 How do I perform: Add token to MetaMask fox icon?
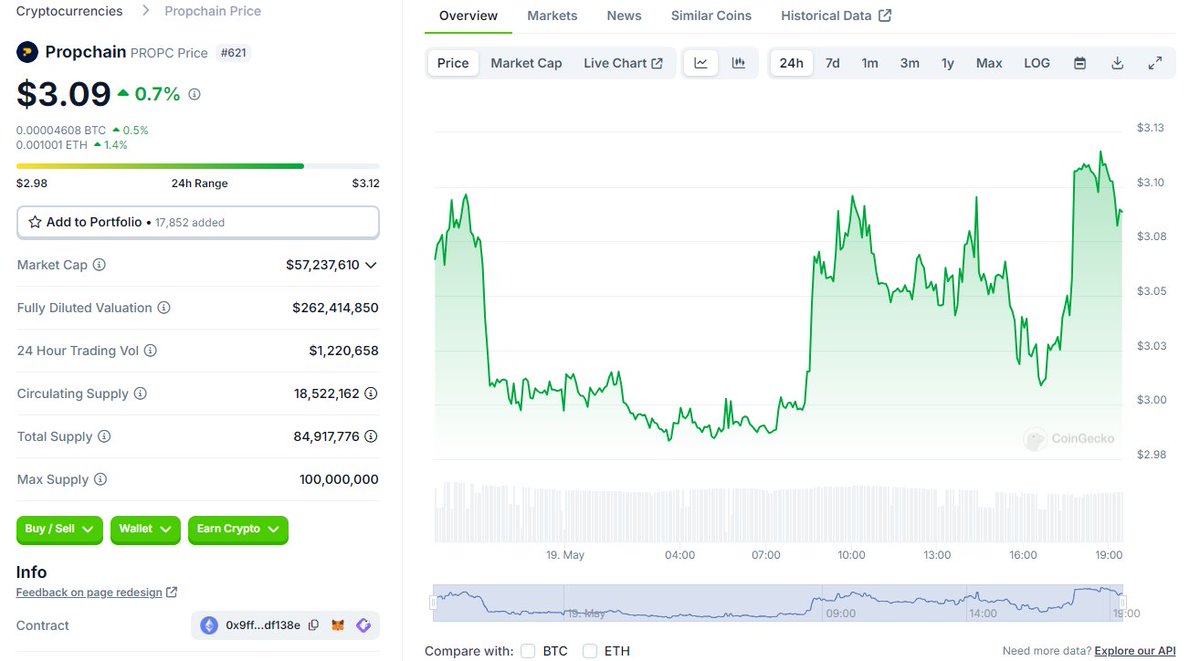tap(339, 625)
